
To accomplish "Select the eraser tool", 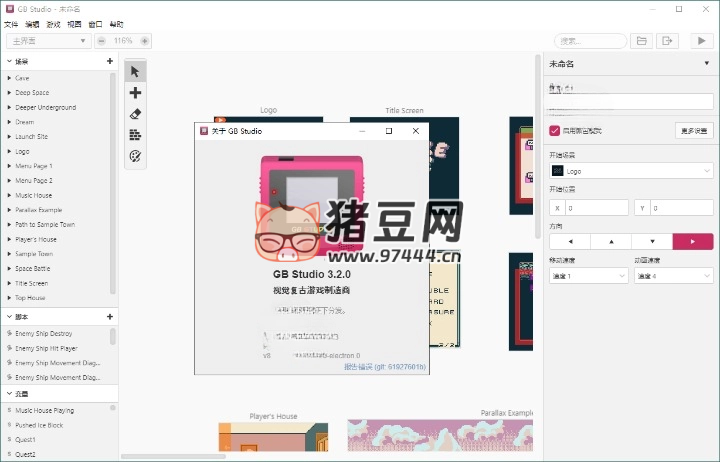I will click(x=135, y=114).
